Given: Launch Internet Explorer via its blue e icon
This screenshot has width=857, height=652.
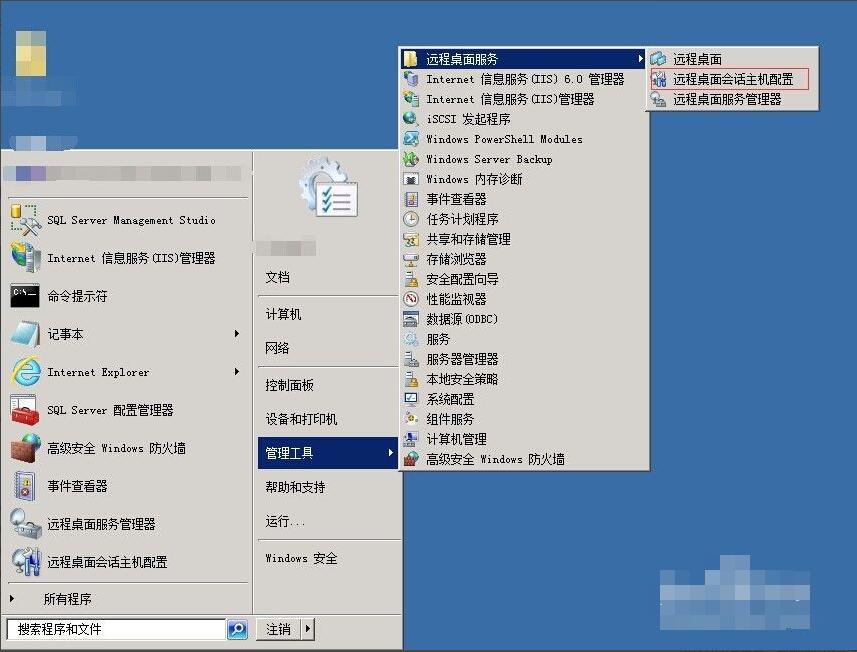Looking at the screenshot, I should 25,372.
